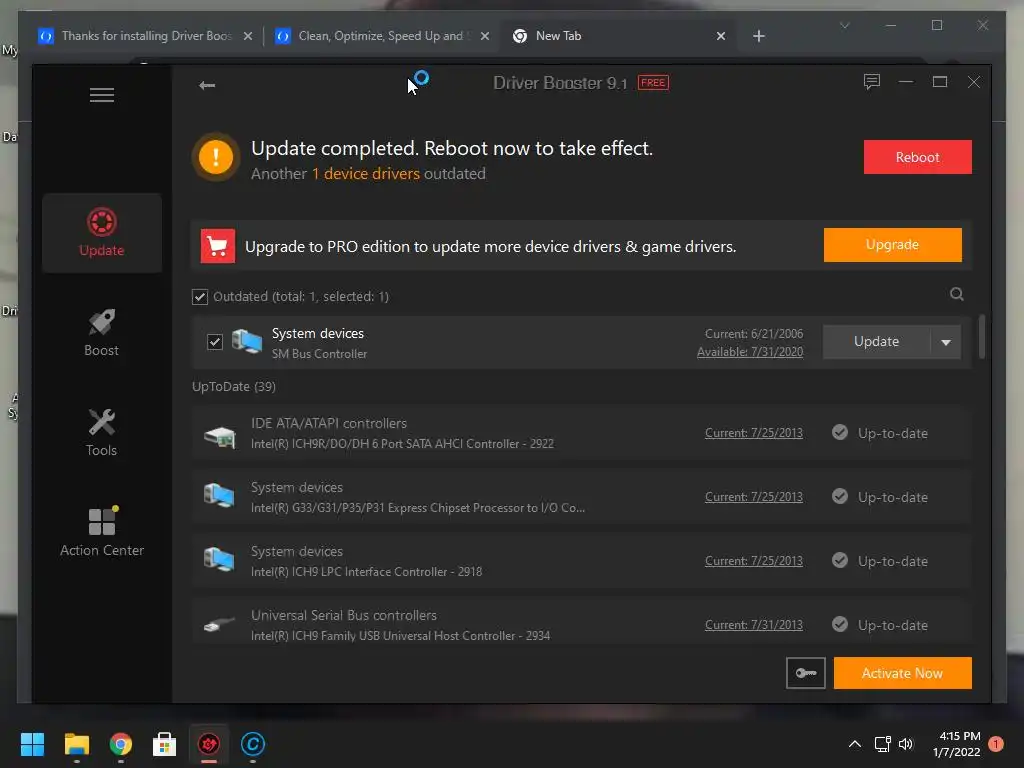The height and width of the screenshot is (768, 1024).
Task: Open the hamburger menu in Driver Booster
Action: coord(102,95)
